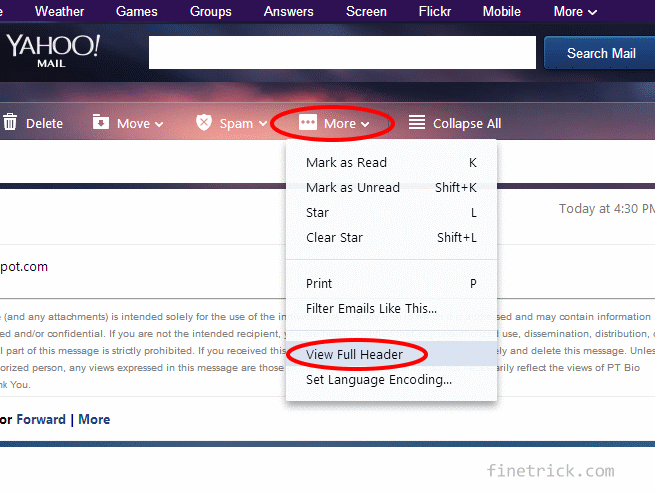655x494 pixels.
Task: Click the 'pot.com' sender address text
Action: point(24,267)
